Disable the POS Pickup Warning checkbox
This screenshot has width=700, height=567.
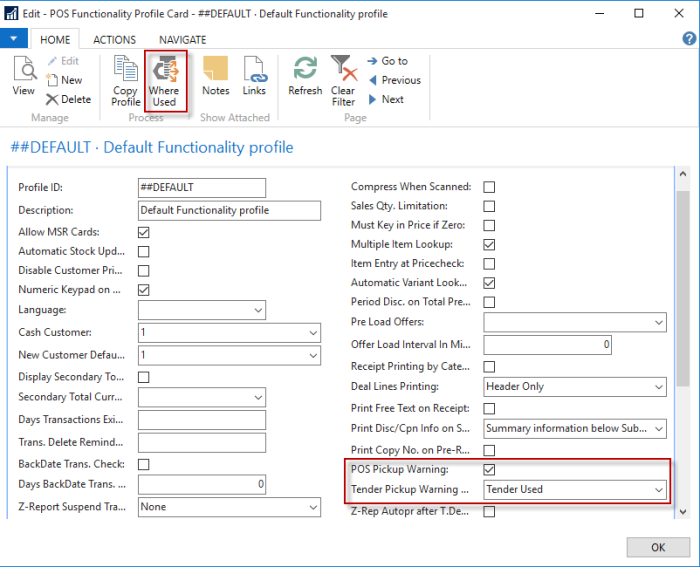(x=490, y=469)
